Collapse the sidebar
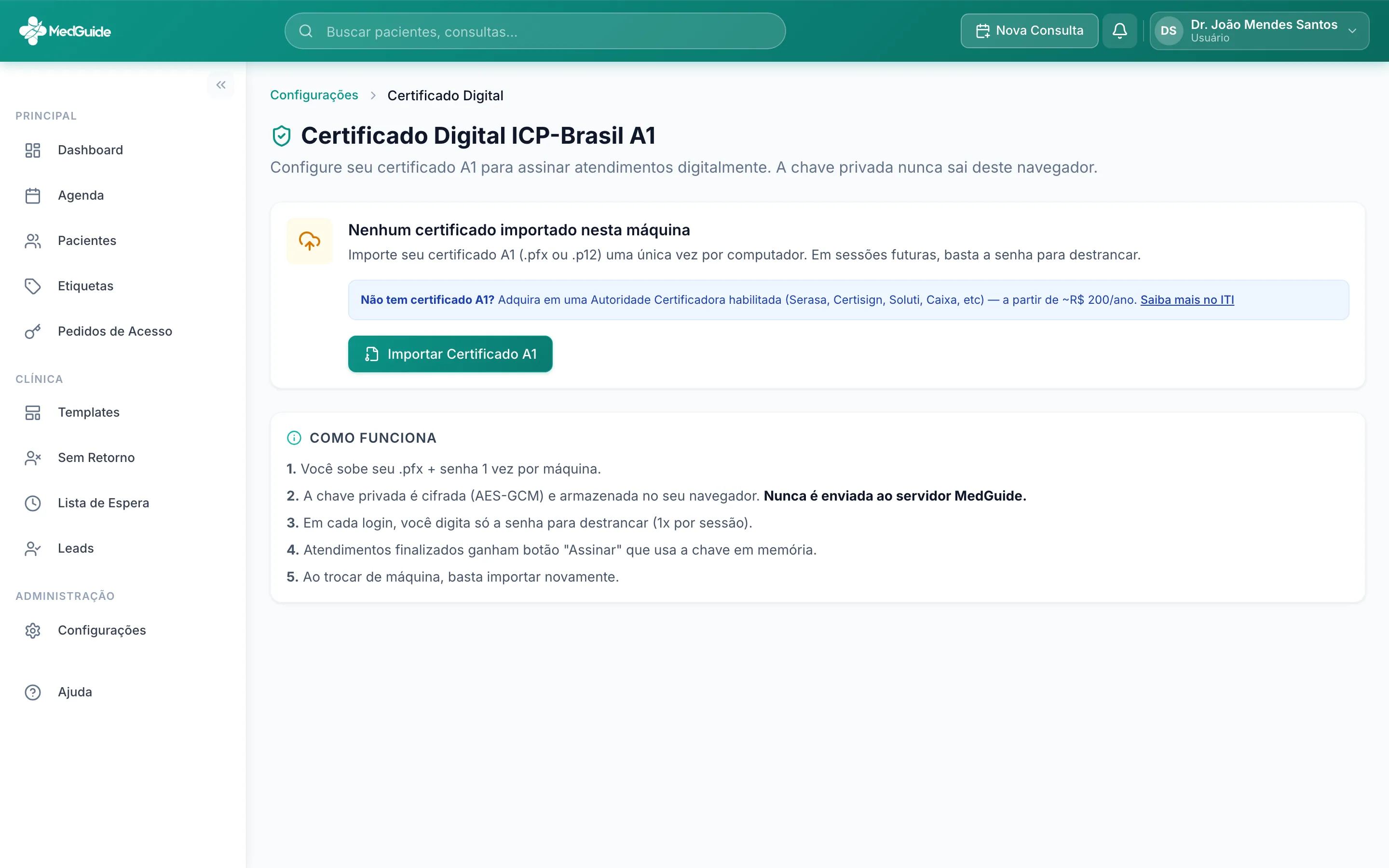The image size is (1389, 868). (221, 85)
